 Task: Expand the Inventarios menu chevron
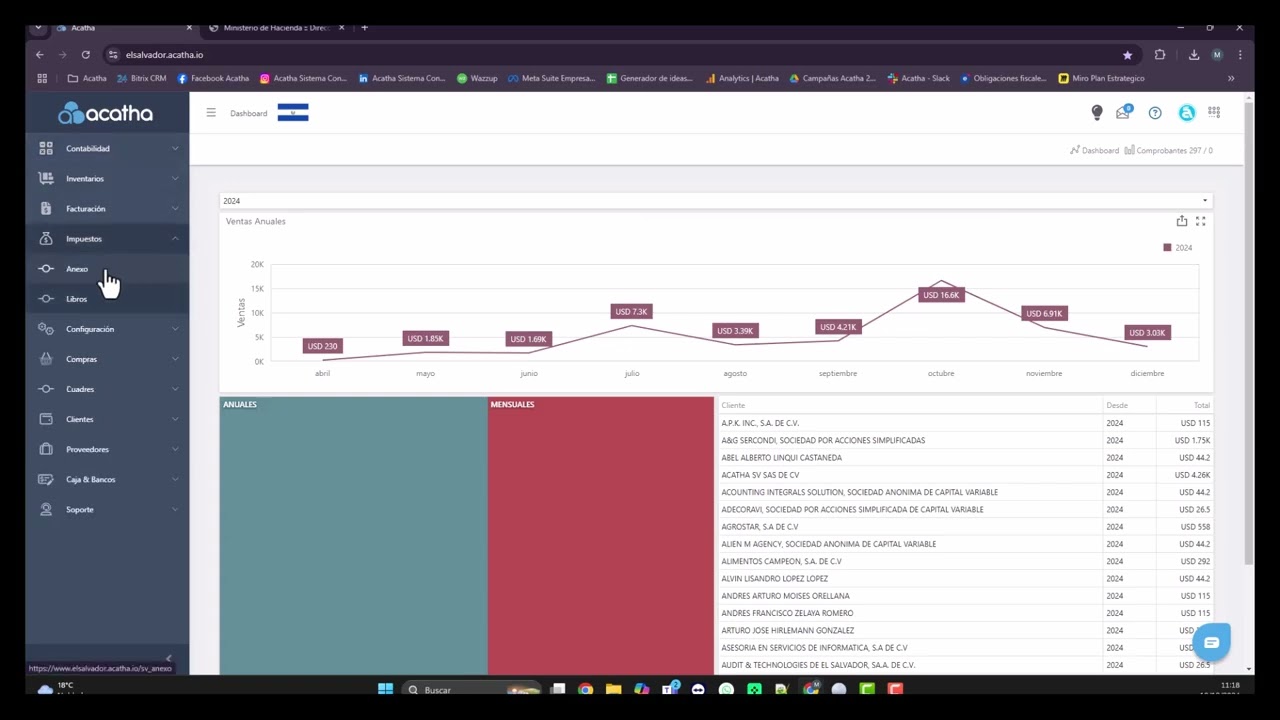pos(175,178)
